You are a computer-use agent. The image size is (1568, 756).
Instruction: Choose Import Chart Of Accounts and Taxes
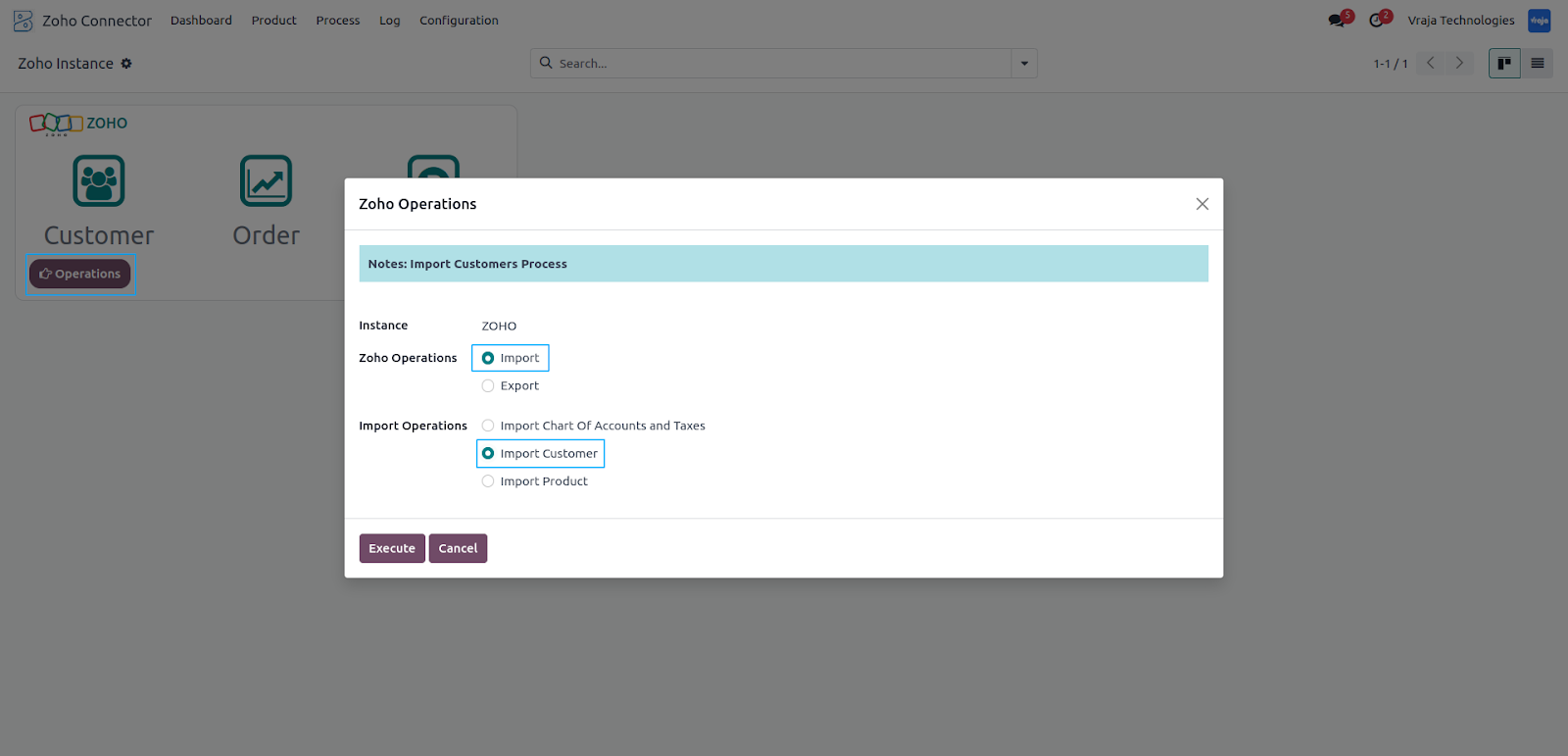pos(488,426)
